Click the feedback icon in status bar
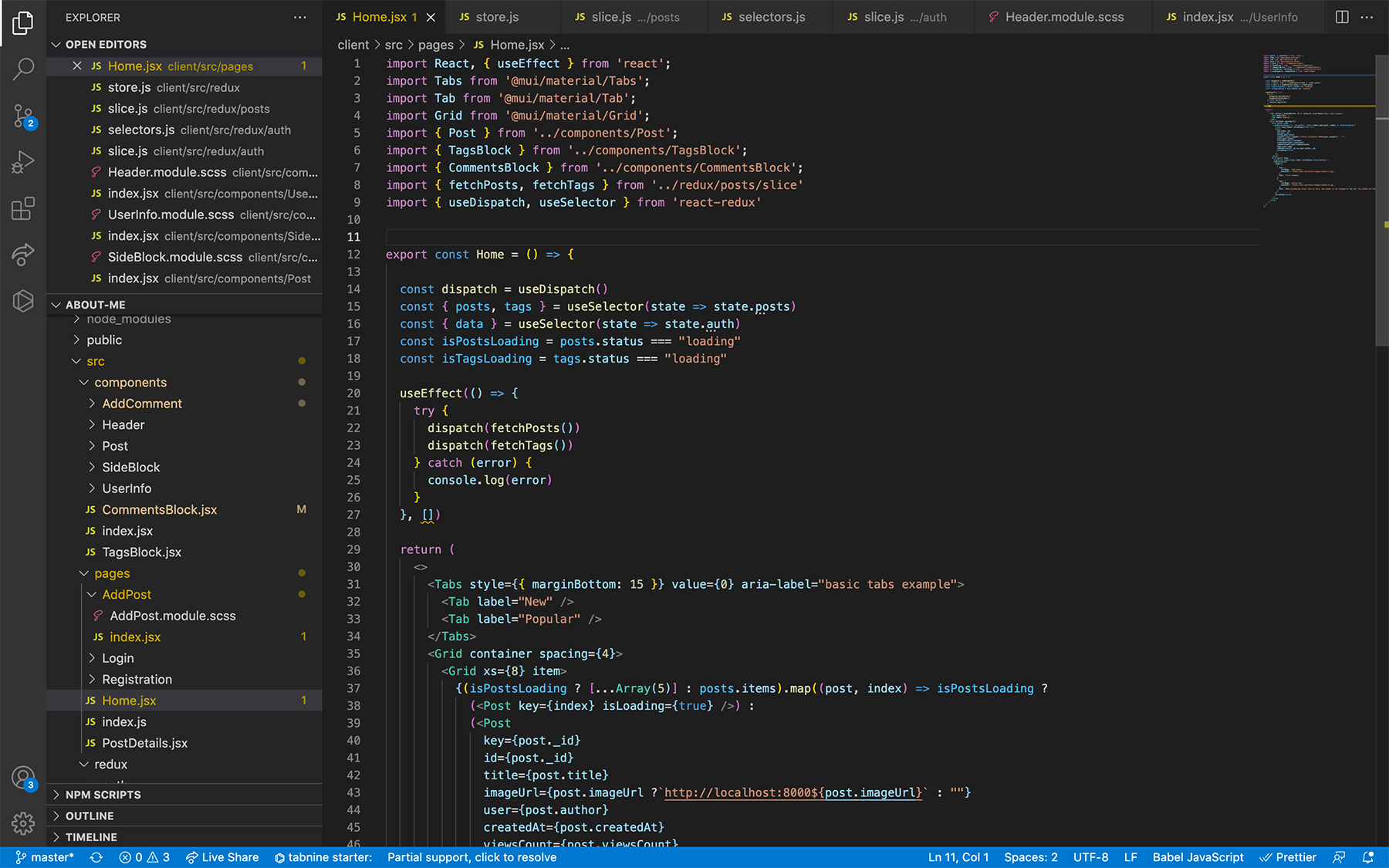 coord(1339,857)
